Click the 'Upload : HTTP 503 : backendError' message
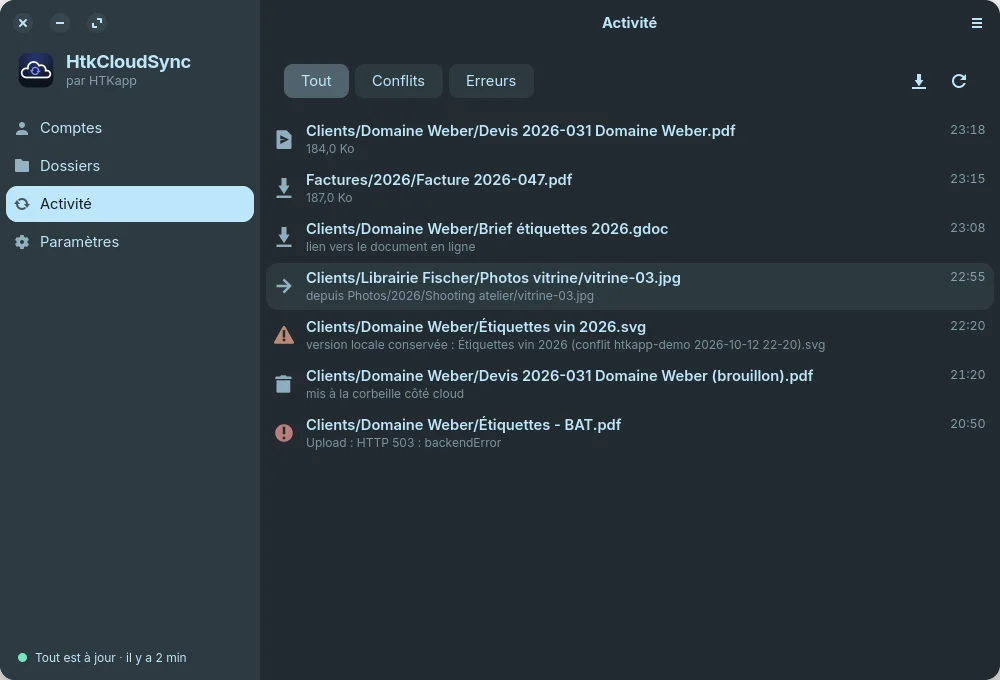The image size is (1000, 680). (x=404, y=443)
